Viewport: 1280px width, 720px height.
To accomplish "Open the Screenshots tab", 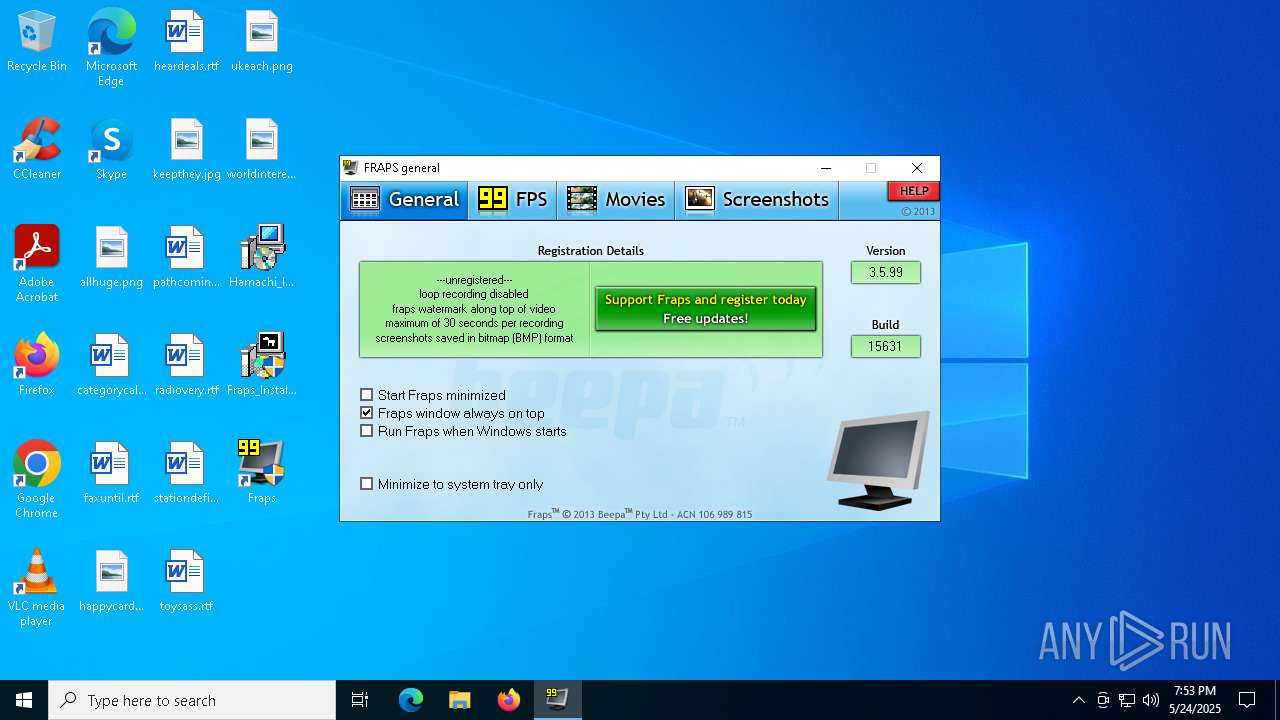I will 757,200.
